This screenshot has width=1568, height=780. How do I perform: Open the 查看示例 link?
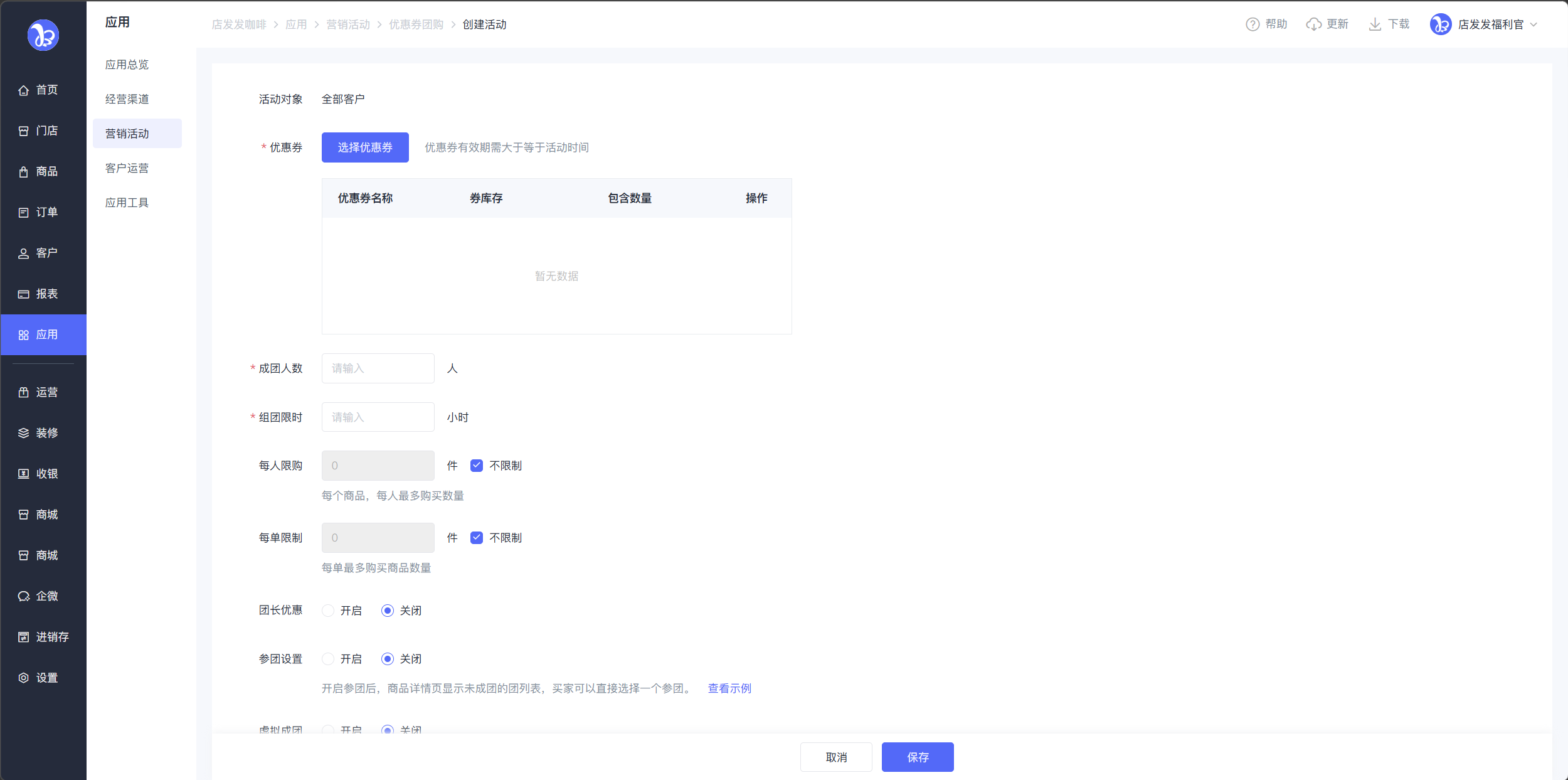point(729,688)
